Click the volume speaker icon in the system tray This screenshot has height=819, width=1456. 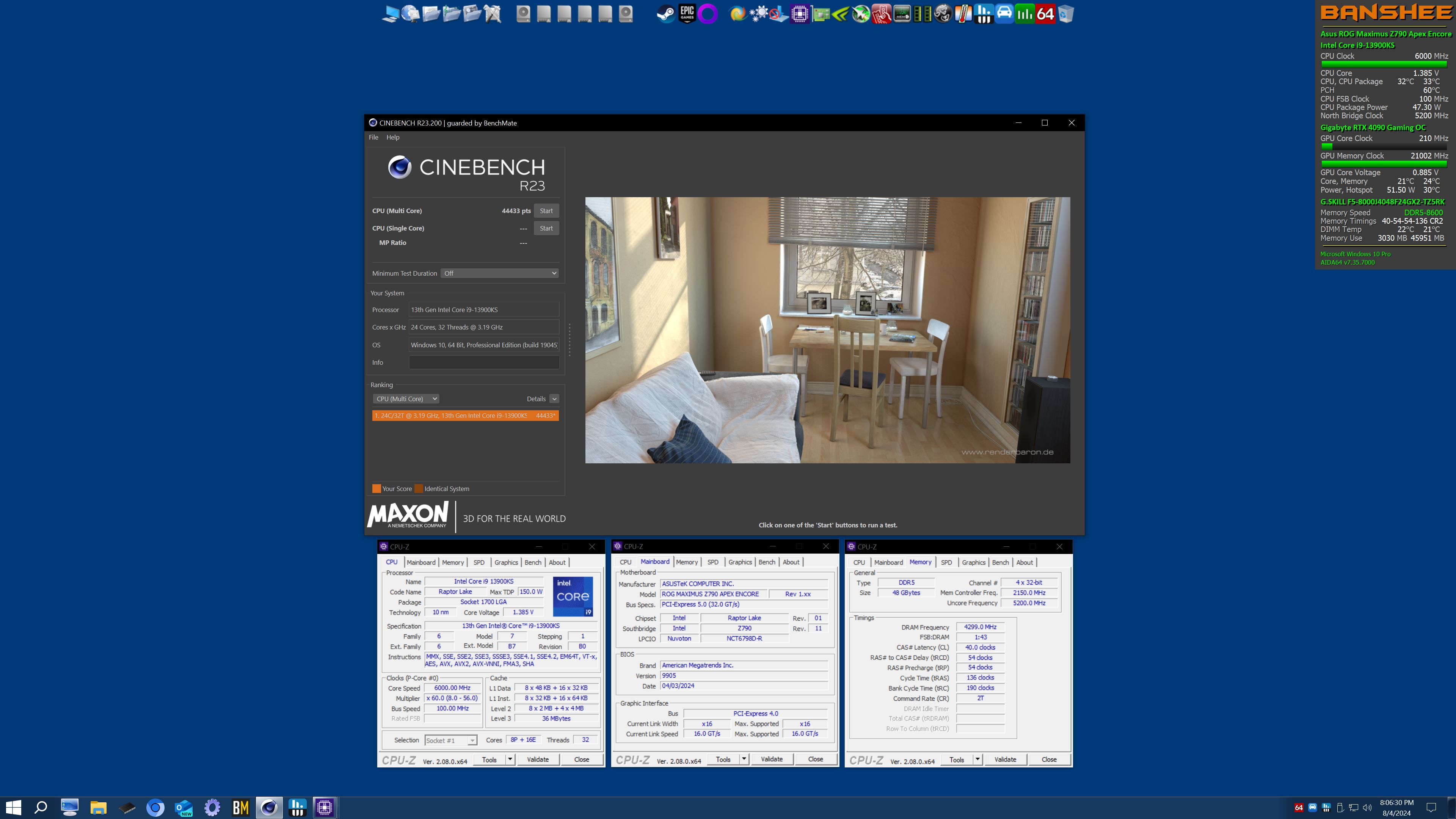coord(1367,807)
